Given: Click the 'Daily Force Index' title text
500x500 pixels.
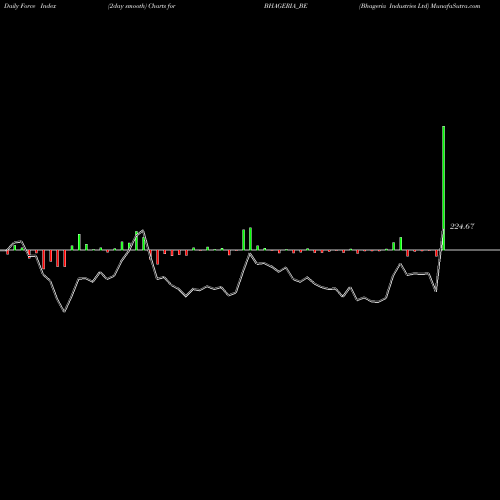Looking at the screenshot, I should click(30, 6).
